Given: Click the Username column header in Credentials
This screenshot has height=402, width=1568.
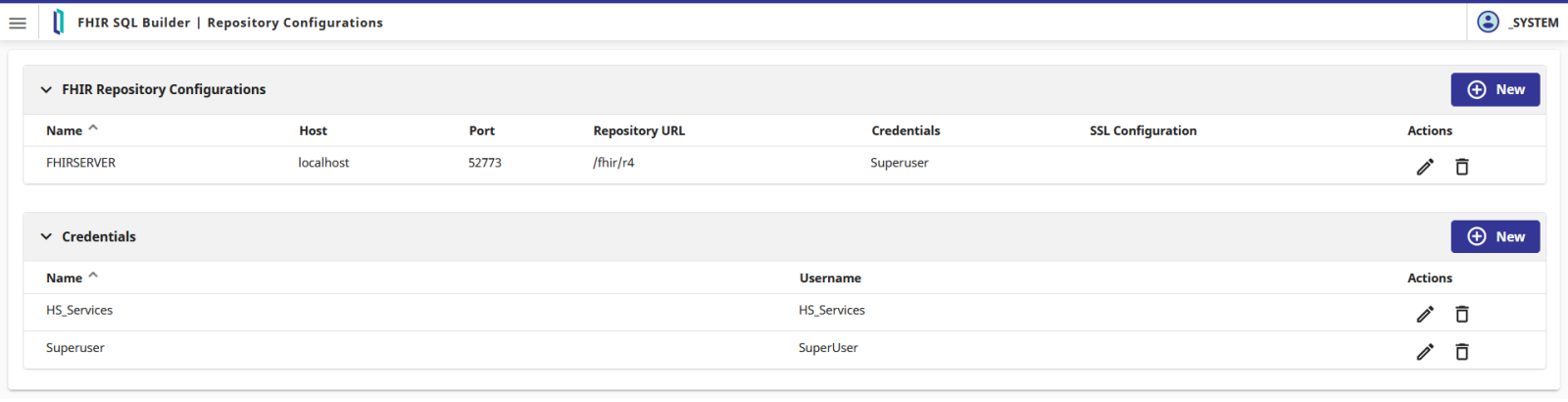Looking at the screenshot, I should coord(829,277).
